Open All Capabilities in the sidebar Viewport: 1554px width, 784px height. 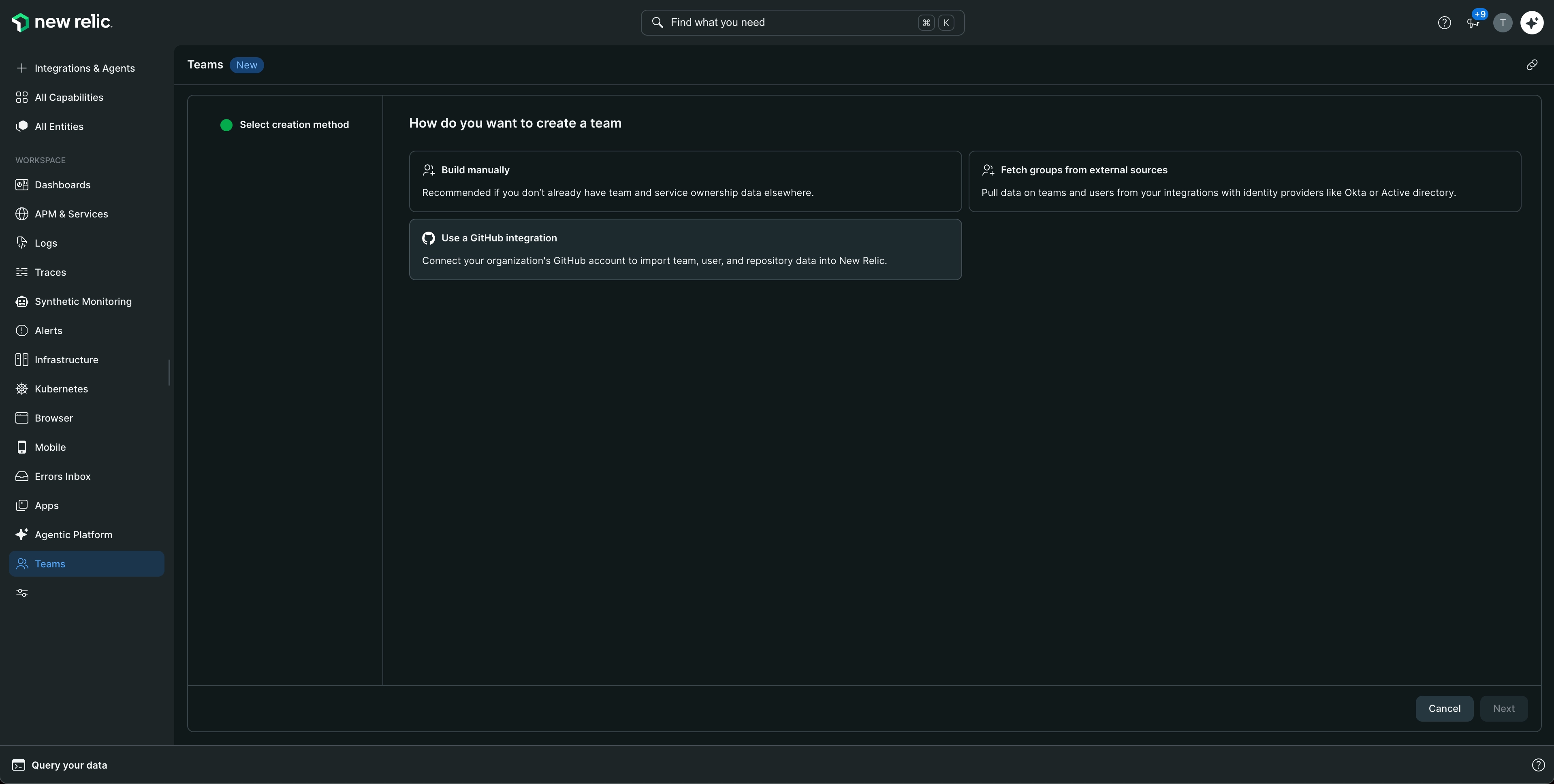87,98
